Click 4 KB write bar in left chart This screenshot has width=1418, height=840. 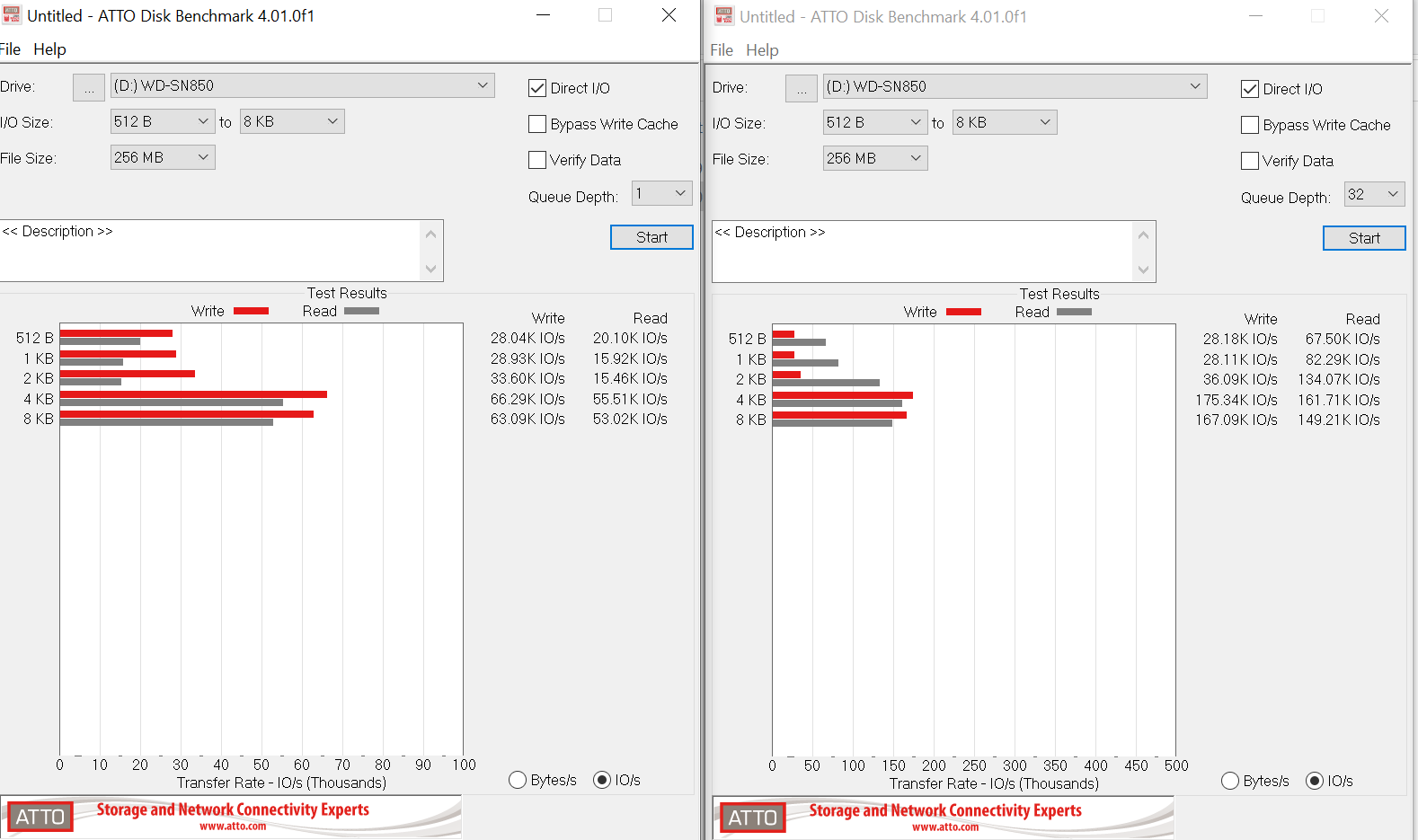(193, 394)
